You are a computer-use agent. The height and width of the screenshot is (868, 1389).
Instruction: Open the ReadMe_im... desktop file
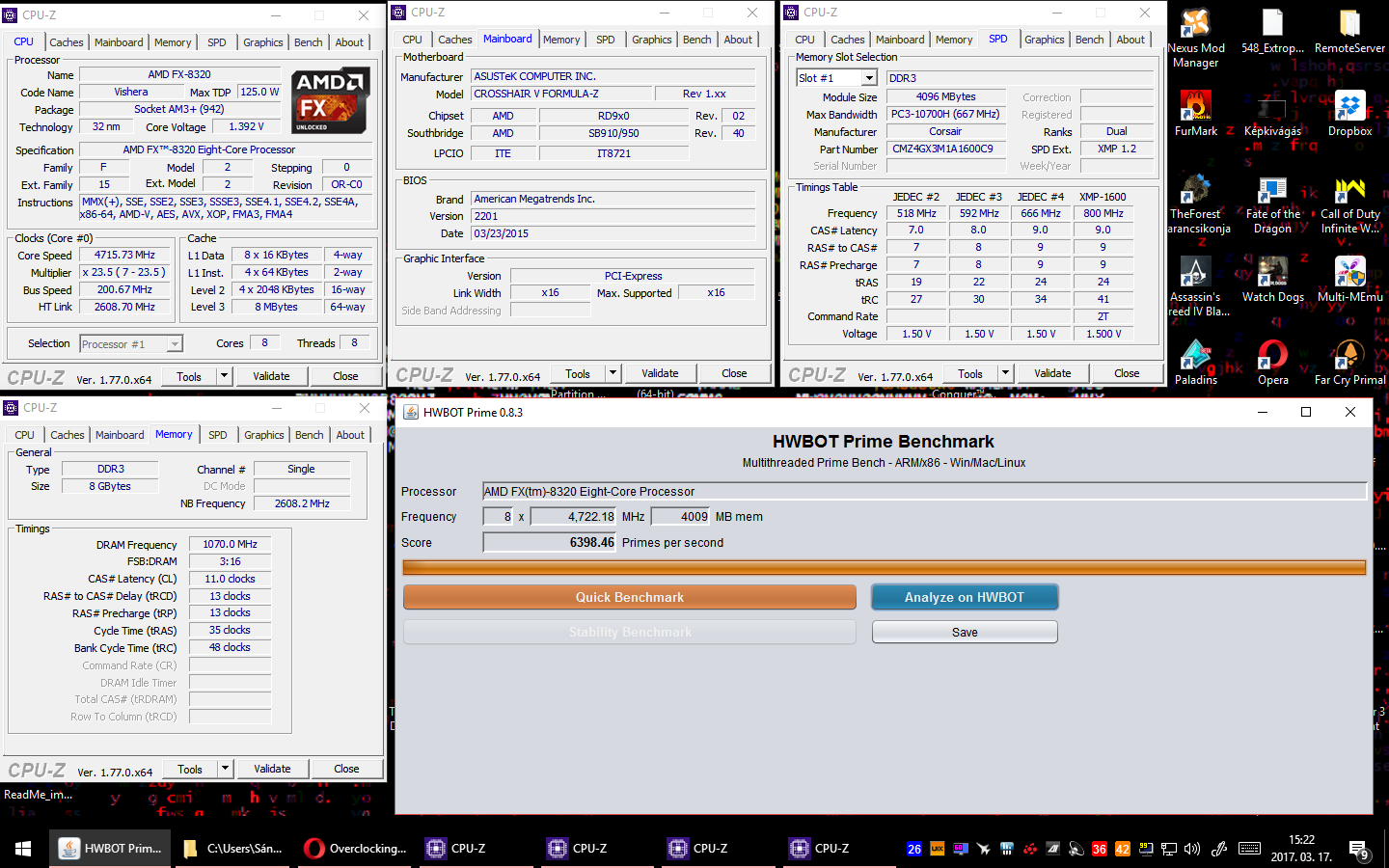coord(38,795)
